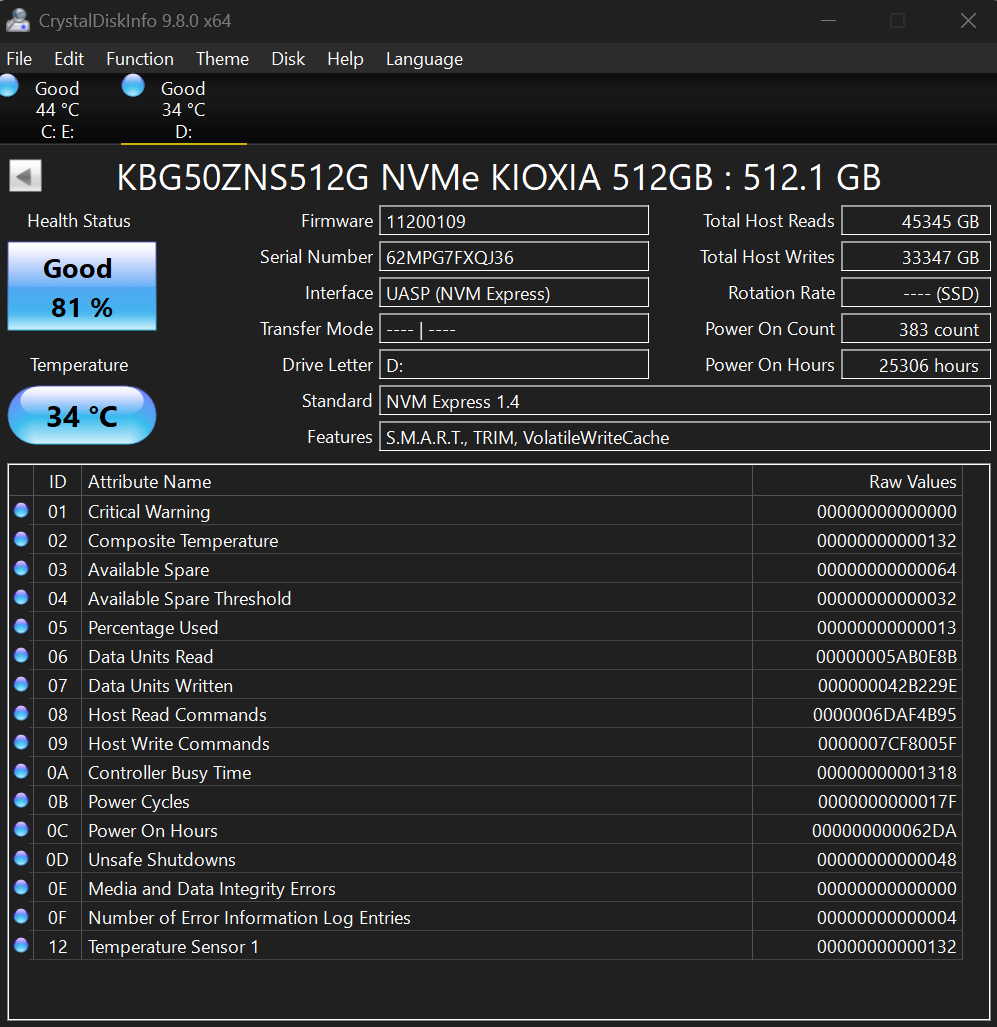Click status dot for Host Read Commands row
This screenshot has width=997, height=1027.
pyautogui.click(x=21, y=713)
